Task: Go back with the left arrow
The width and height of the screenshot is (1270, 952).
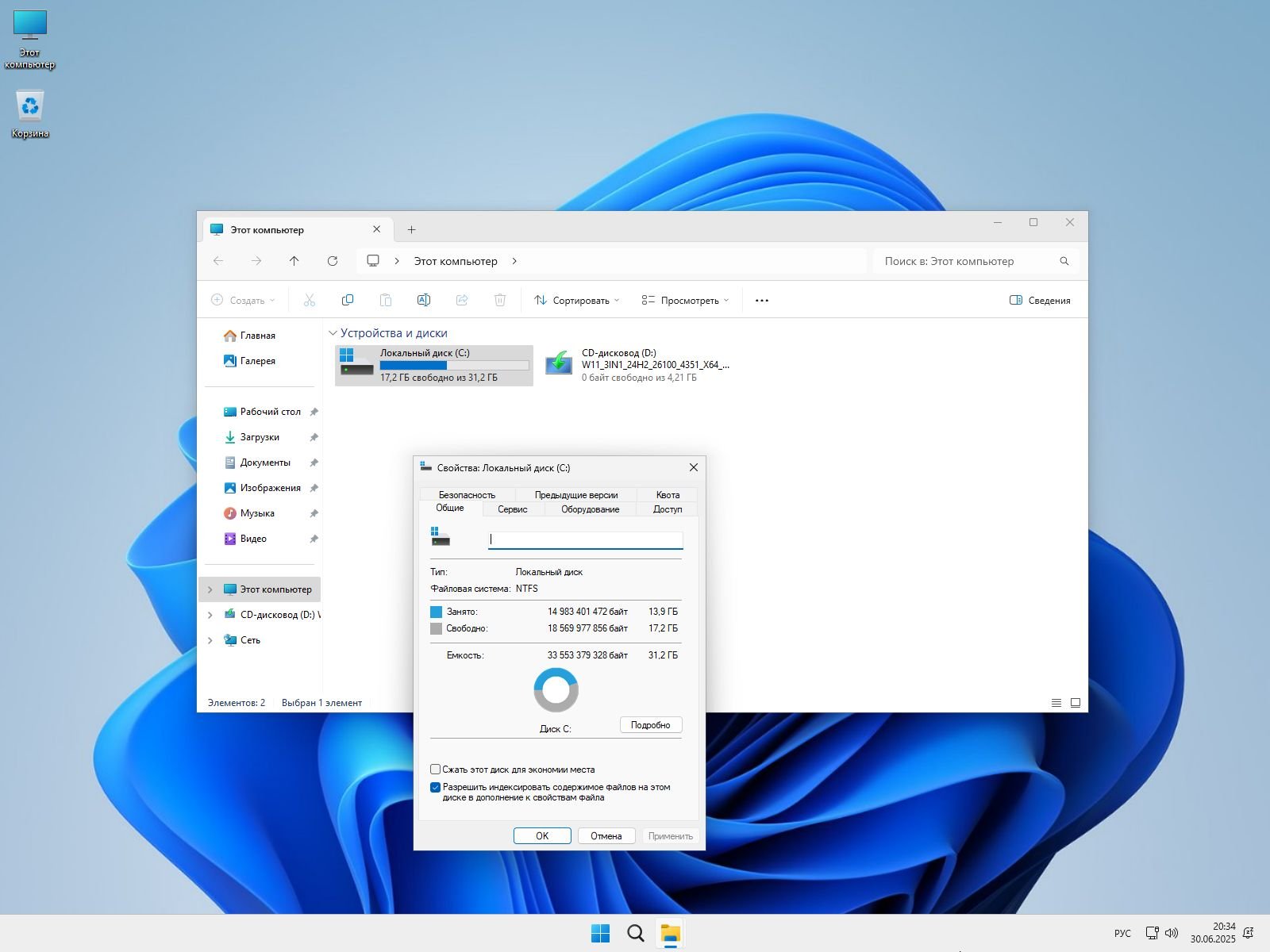Action: point(218,261)
